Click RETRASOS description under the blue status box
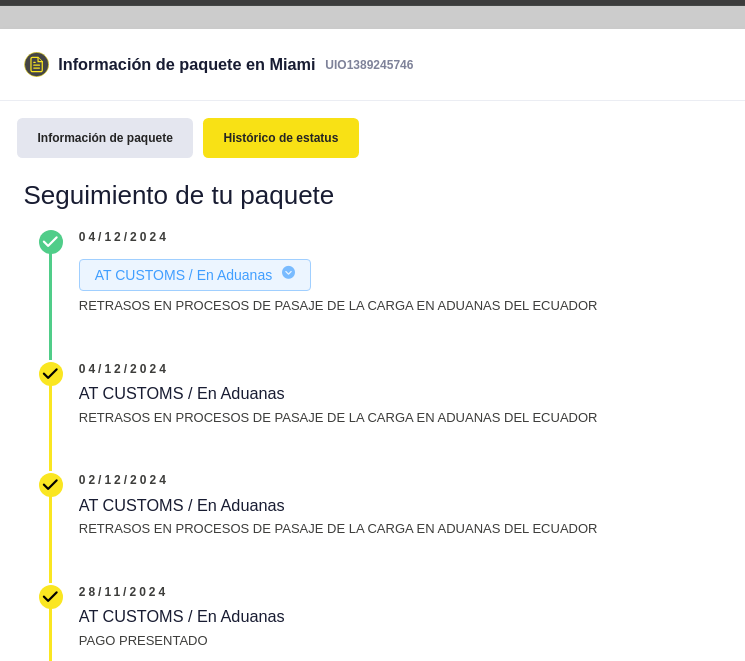Screen dimensions: 745x661 [338, 306]
